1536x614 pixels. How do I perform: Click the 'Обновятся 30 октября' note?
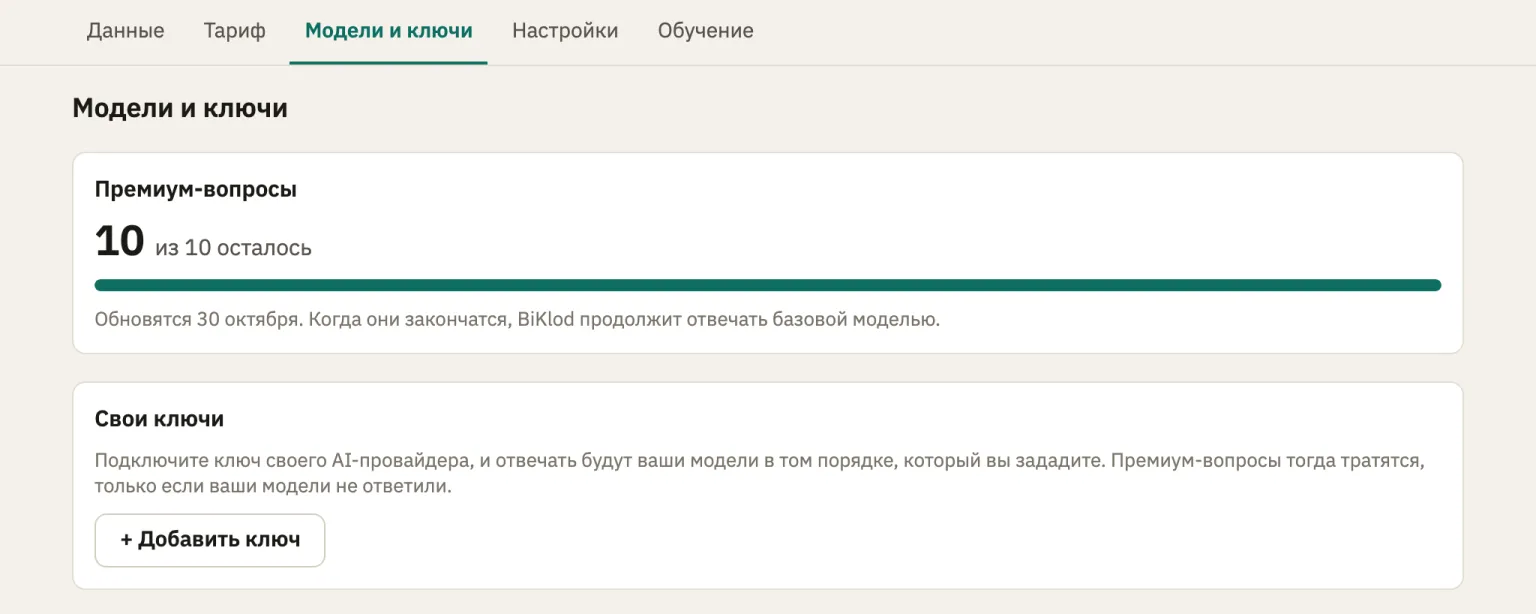pos(517,321)
